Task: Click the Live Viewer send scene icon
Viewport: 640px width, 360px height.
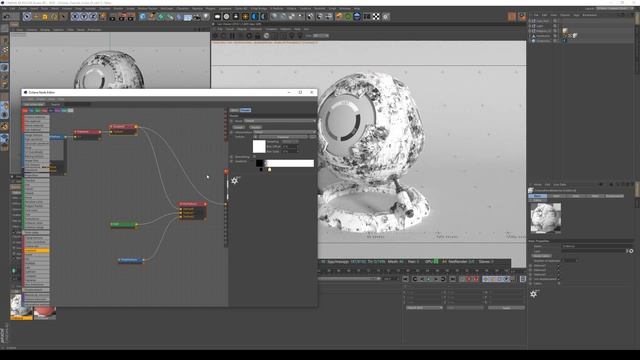Action: (216, 36)
